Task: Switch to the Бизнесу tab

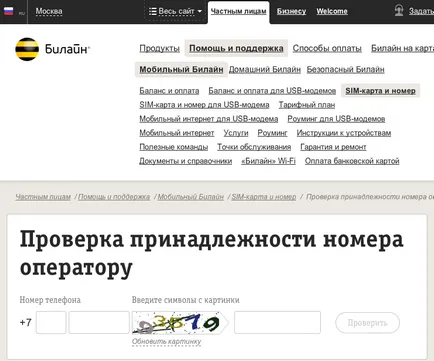Action: click(x=291, y=11)
